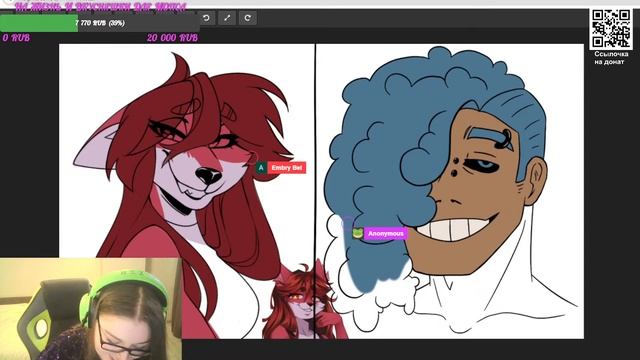This screenshot has width=640, height=360.
Task: Click the '20 000 RUB' goal target text
Action: (172, 38)
